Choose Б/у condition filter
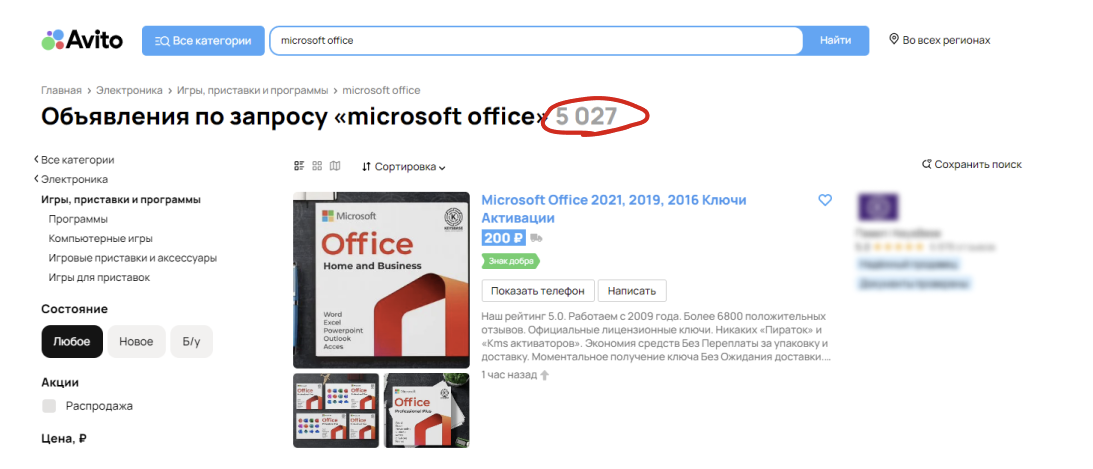Image resolution: width=1093 pixels, height=469 pixels. (x=192, y=341)
